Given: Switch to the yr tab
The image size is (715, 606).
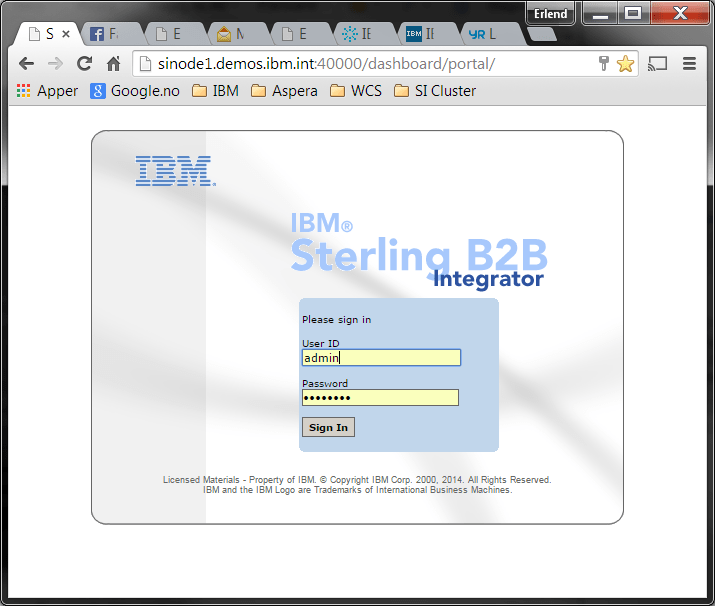Looking at the screenshot, I should [490, 34].
